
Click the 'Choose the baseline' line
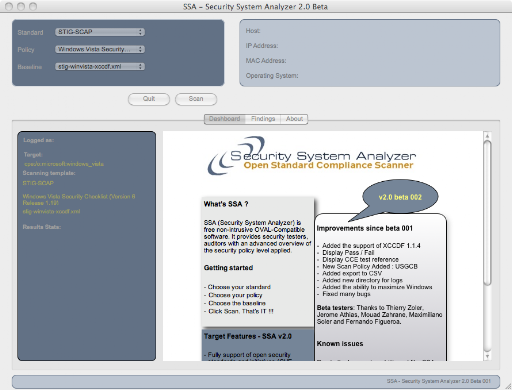coord(235,303)
